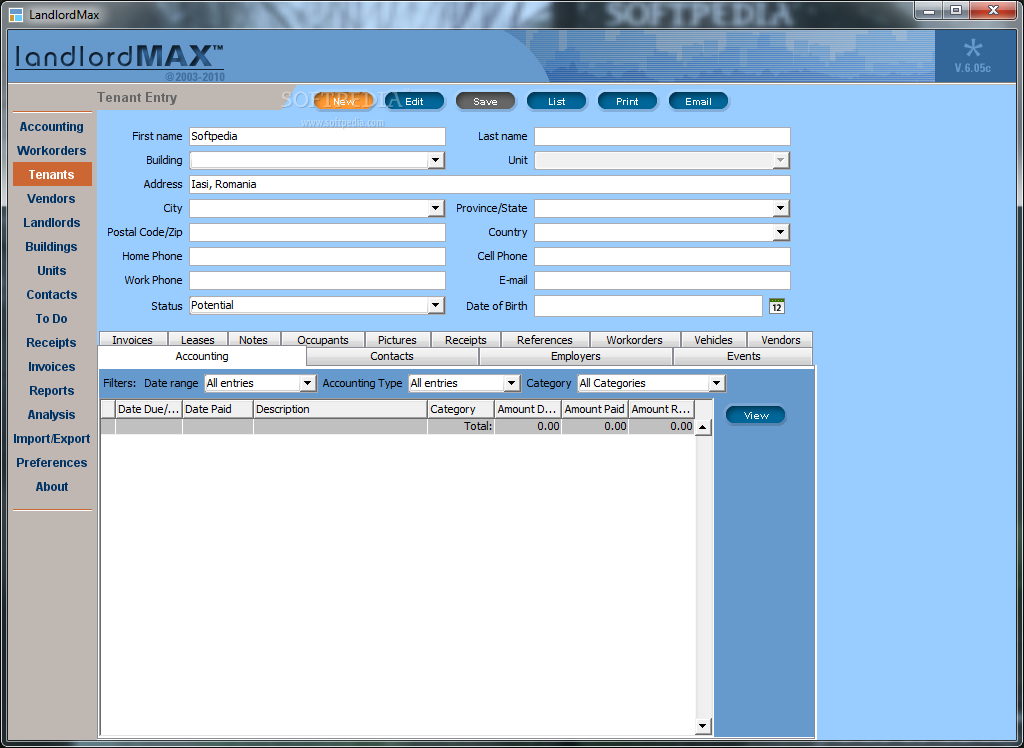
Task: Click the LandlordMax title bar app icon
Action: click(x=16, y=14)
